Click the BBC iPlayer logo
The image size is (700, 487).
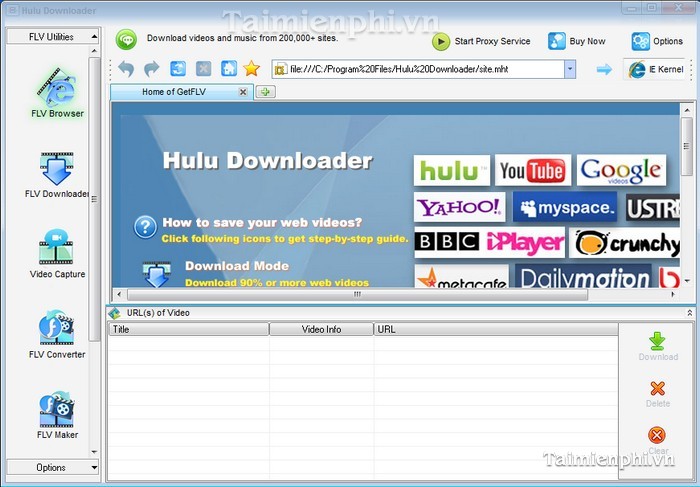489,242
